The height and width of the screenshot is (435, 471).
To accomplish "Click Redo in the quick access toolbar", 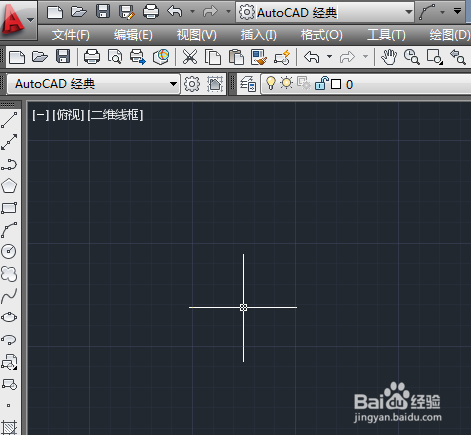I will pyautogui.click(x=210, y=12).
